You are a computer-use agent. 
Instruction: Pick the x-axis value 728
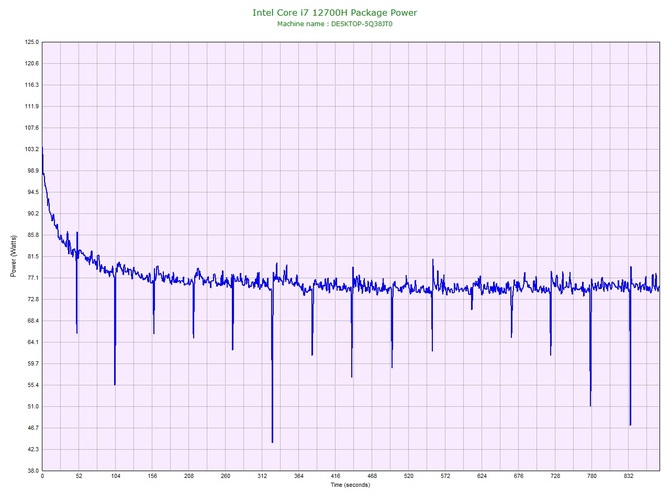(555, 476)
